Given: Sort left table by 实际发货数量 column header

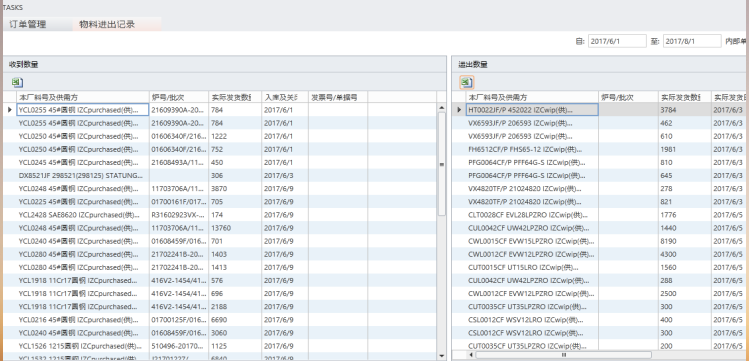Looking at the screenshot, I should tap(235, 97).
